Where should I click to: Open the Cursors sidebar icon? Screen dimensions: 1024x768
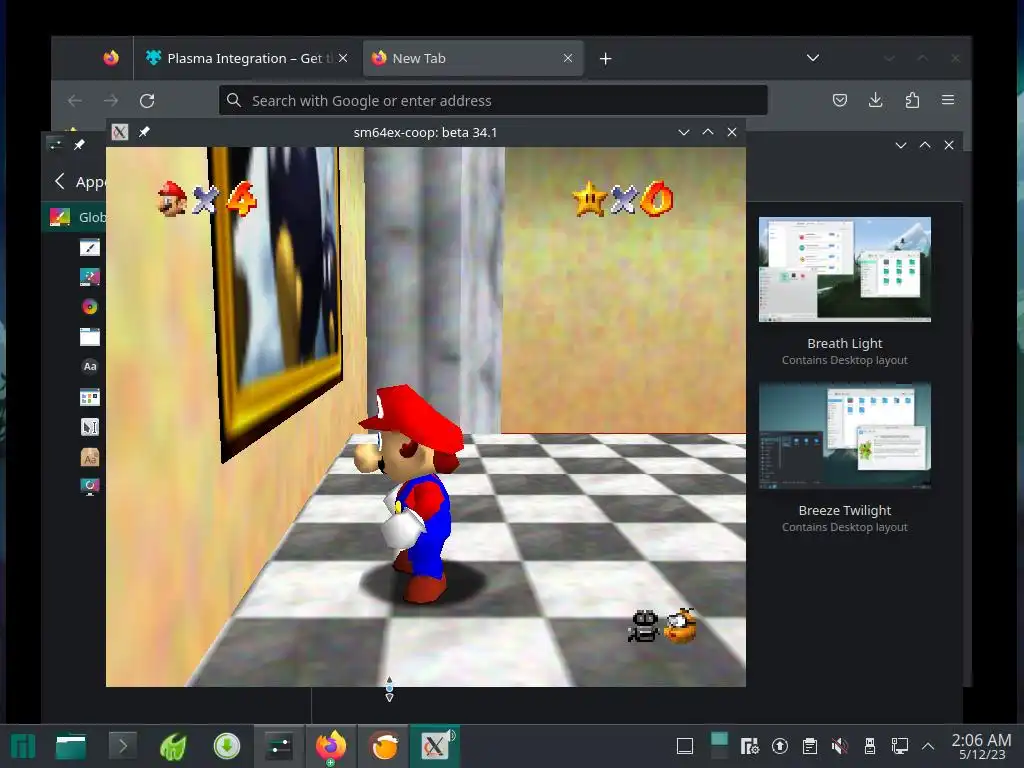tap(89, 426)
